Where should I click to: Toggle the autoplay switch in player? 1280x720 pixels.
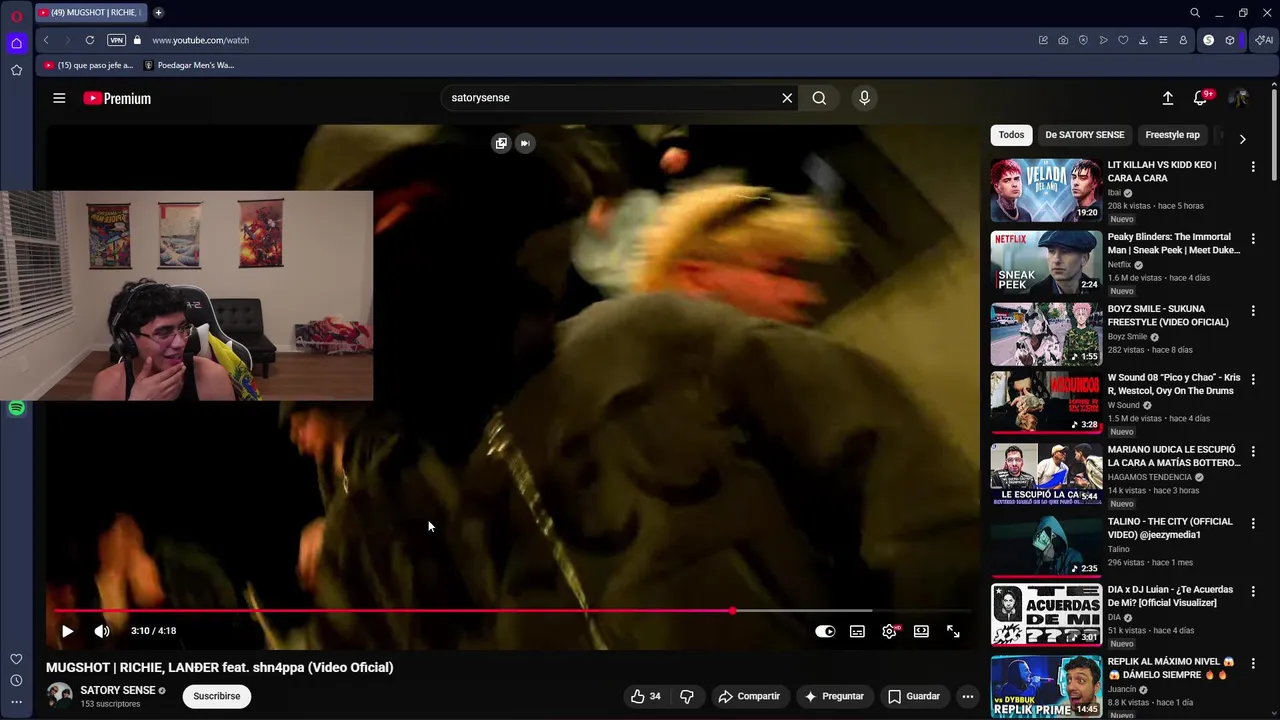pos(825,631)
